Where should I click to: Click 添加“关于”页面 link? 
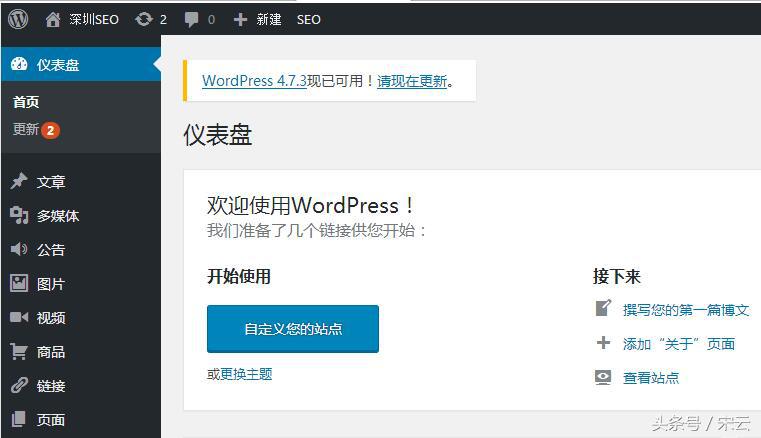pyautogui.click(x=678, y=344)
